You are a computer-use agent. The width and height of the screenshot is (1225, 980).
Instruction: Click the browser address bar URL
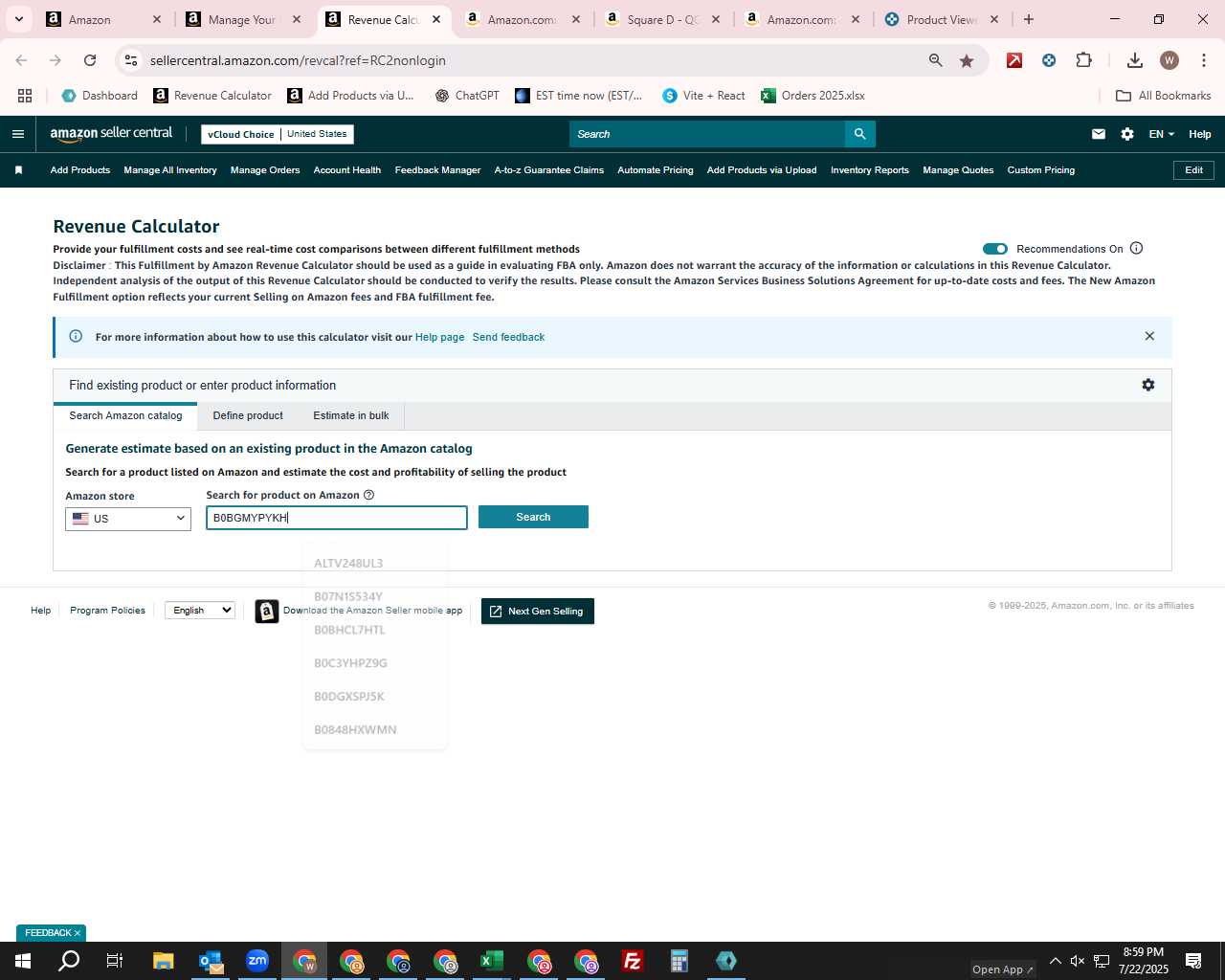tap(298, 60)
